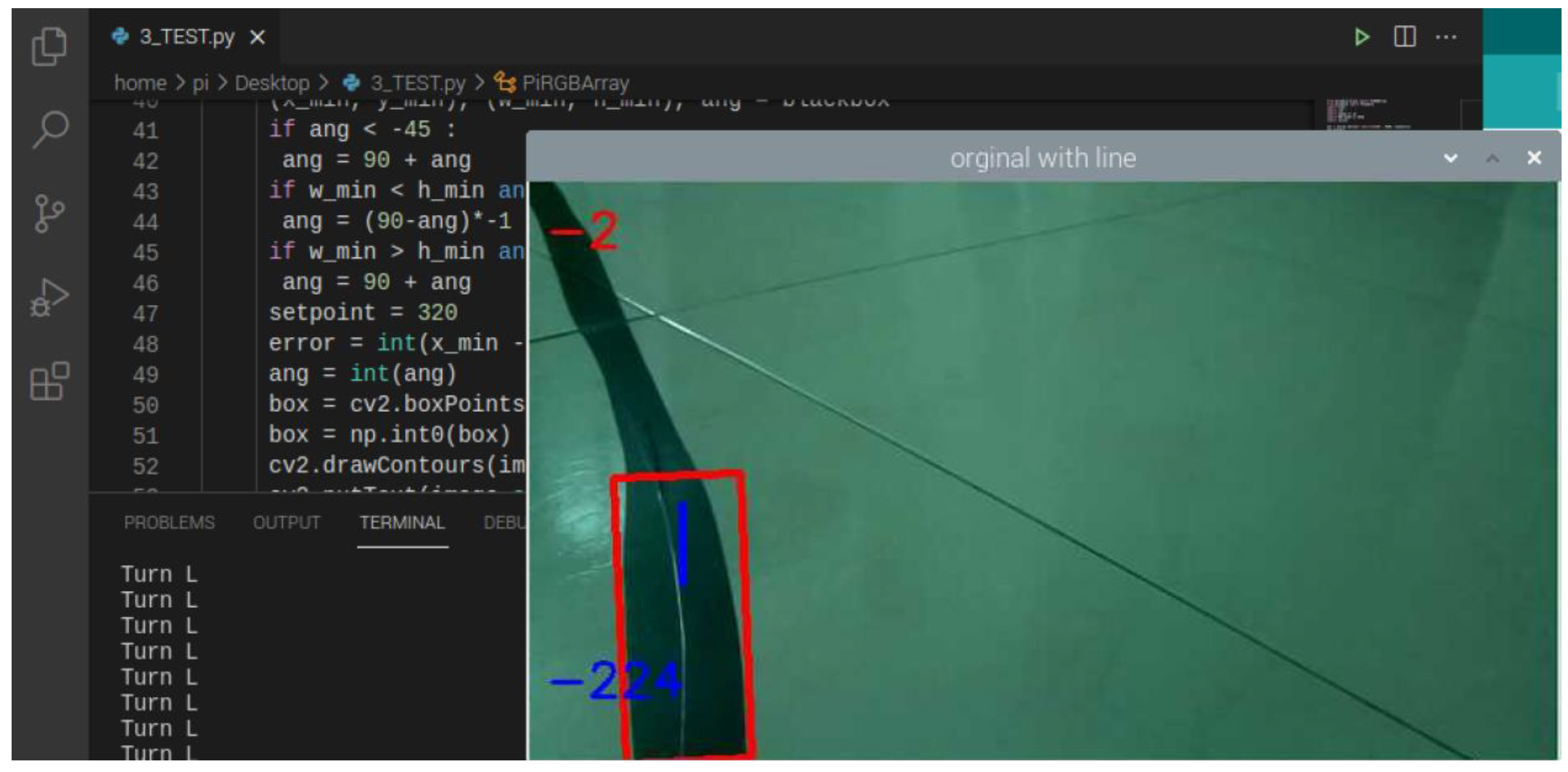The image size is (1568, 772).
Task: Close the 3_TEST.py editor tab
Action: [257, 38]
